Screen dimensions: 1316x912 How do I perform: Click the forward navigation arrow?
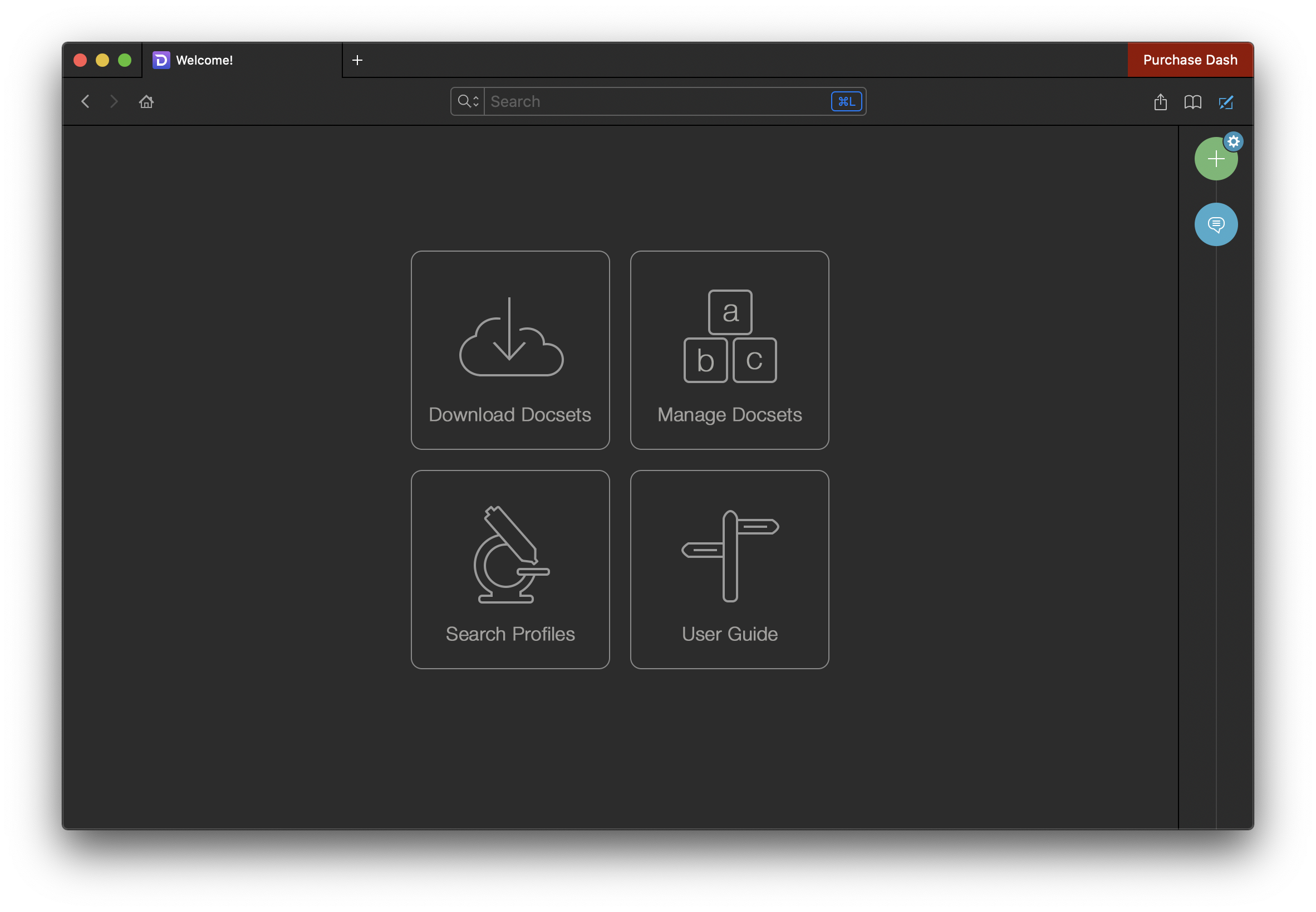coord(114,102)
